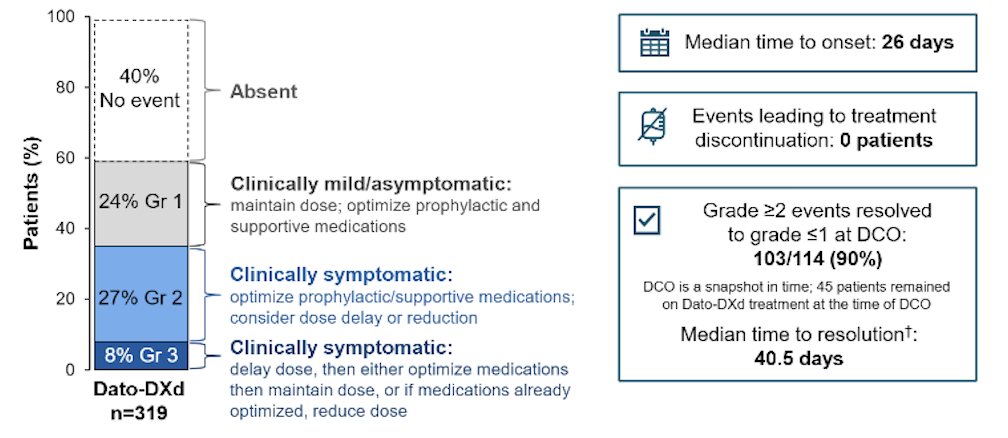Click the 0 patients discontinuation text
The width and height of the screenshot is (1008, 438).
coord(881,140)
